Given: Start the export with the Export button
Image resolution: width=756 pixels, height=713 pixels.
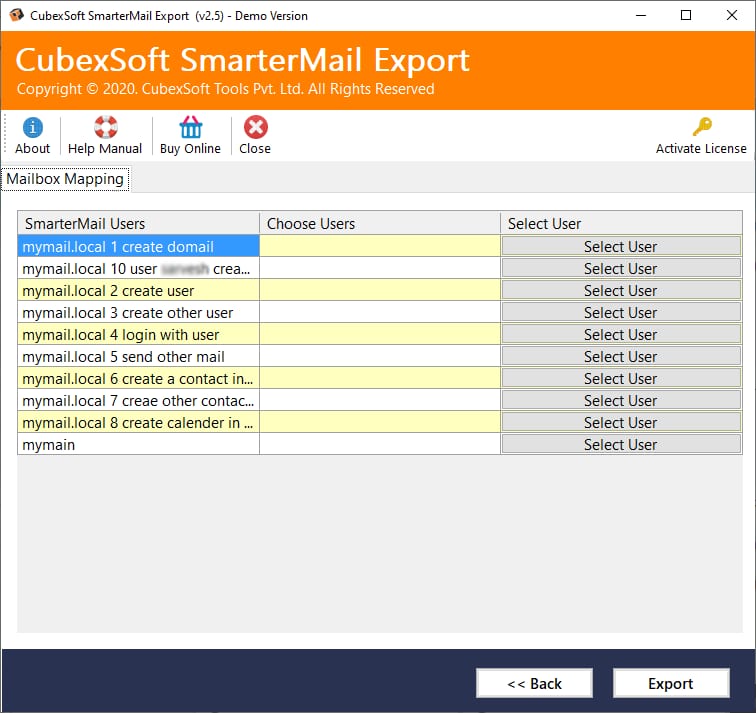Looking at the screenshot, I should [x=671, y=683].
